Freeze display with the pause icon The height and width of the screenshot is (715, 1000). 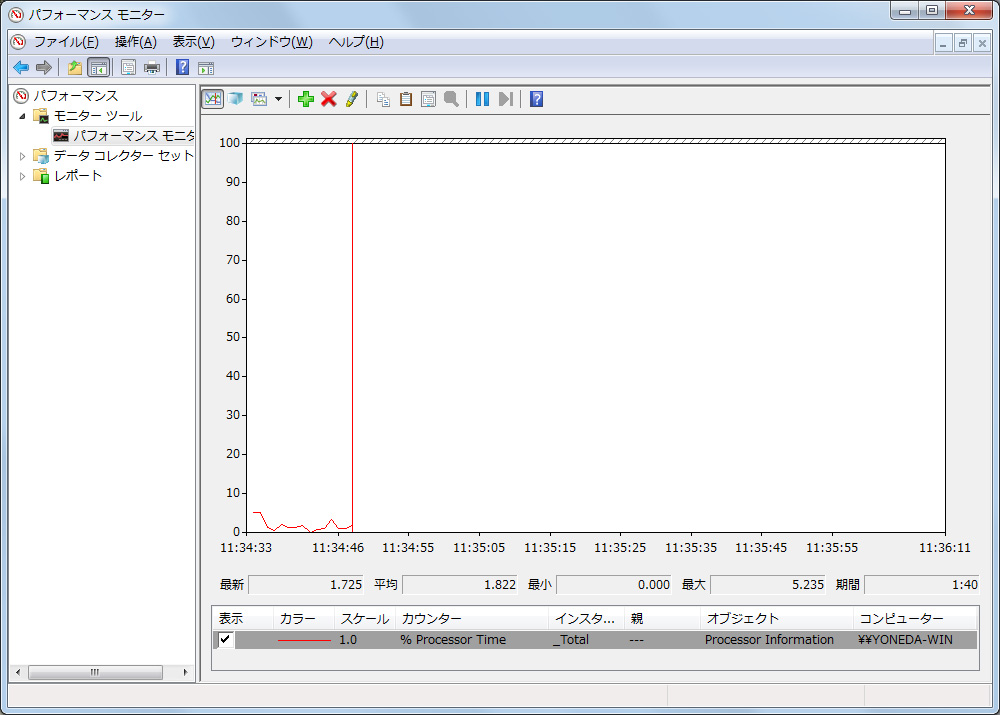(x=482, y=99)
